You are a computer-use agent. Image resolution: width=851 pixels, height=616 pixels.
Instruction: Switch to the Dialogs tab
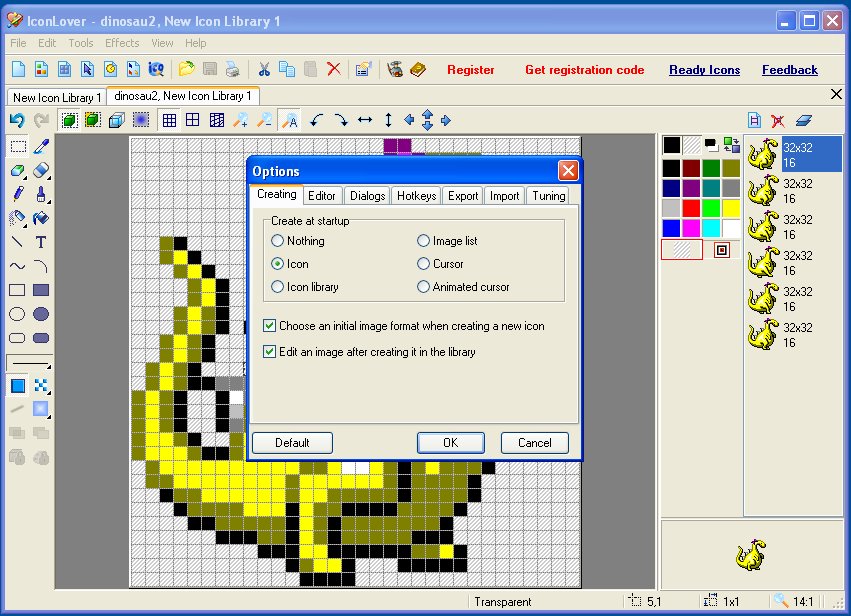367,196
